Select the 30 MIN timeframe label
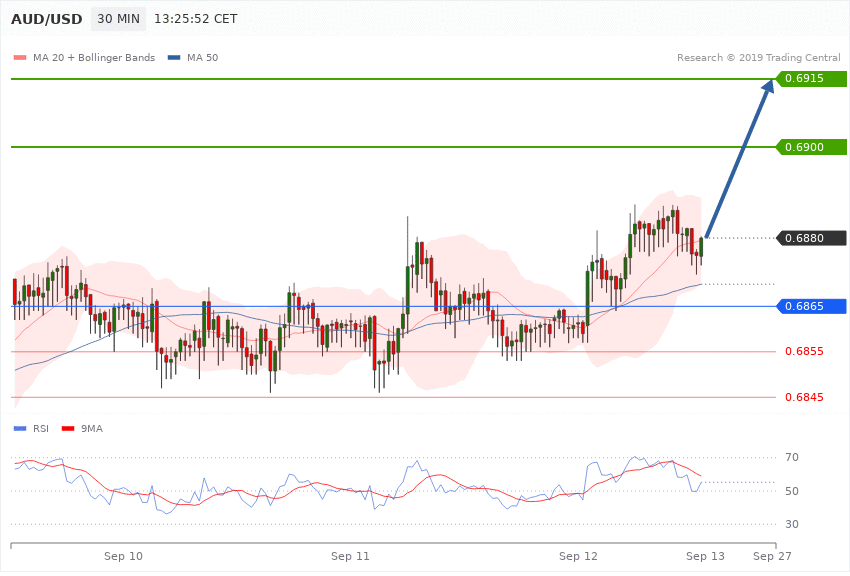This screenshot has height=576, width=850. pyautogui.click(x=118, y=19)
